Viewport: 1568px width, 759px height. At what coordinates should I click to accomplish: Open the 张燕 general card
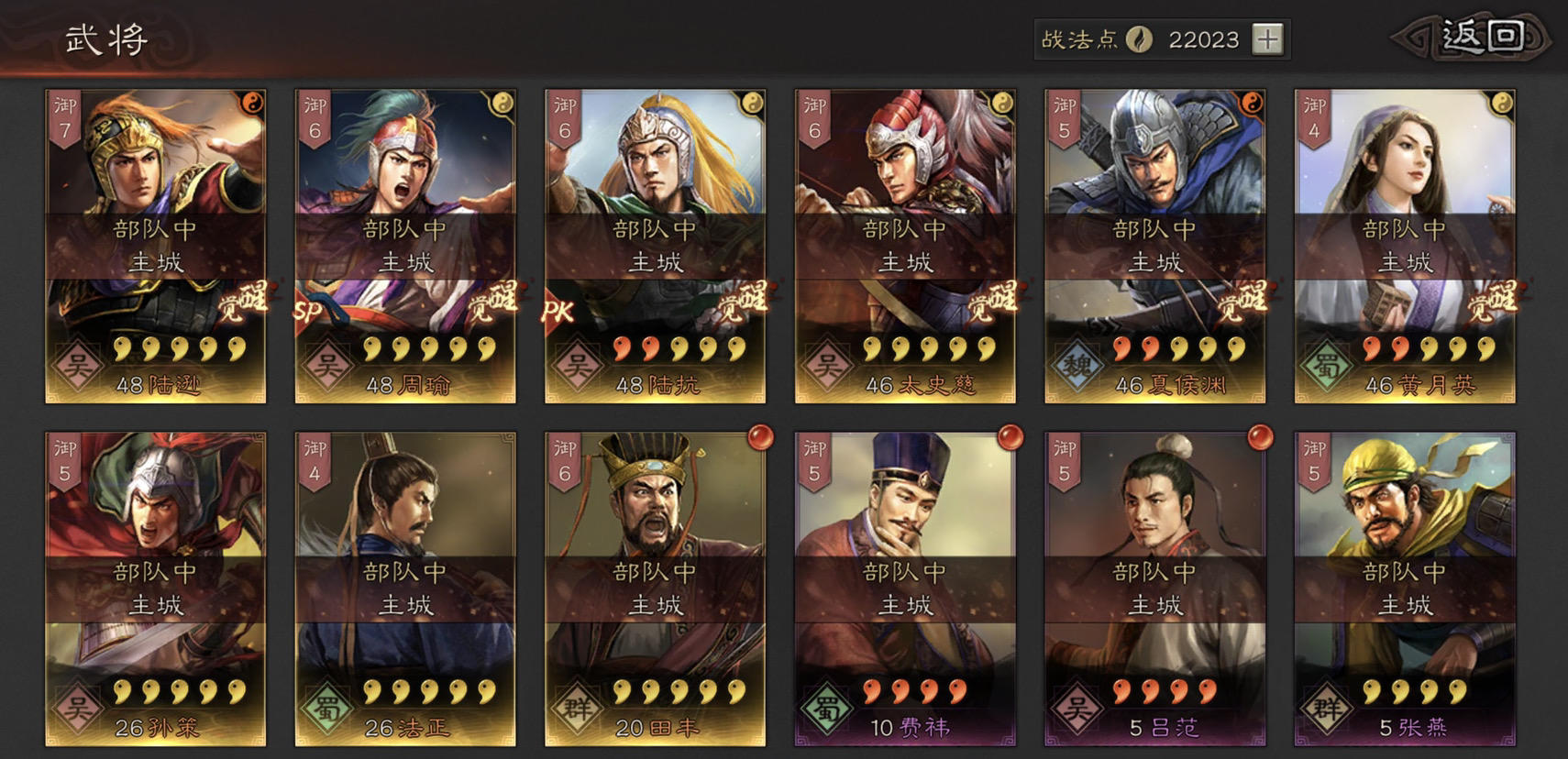point(1405,588)
